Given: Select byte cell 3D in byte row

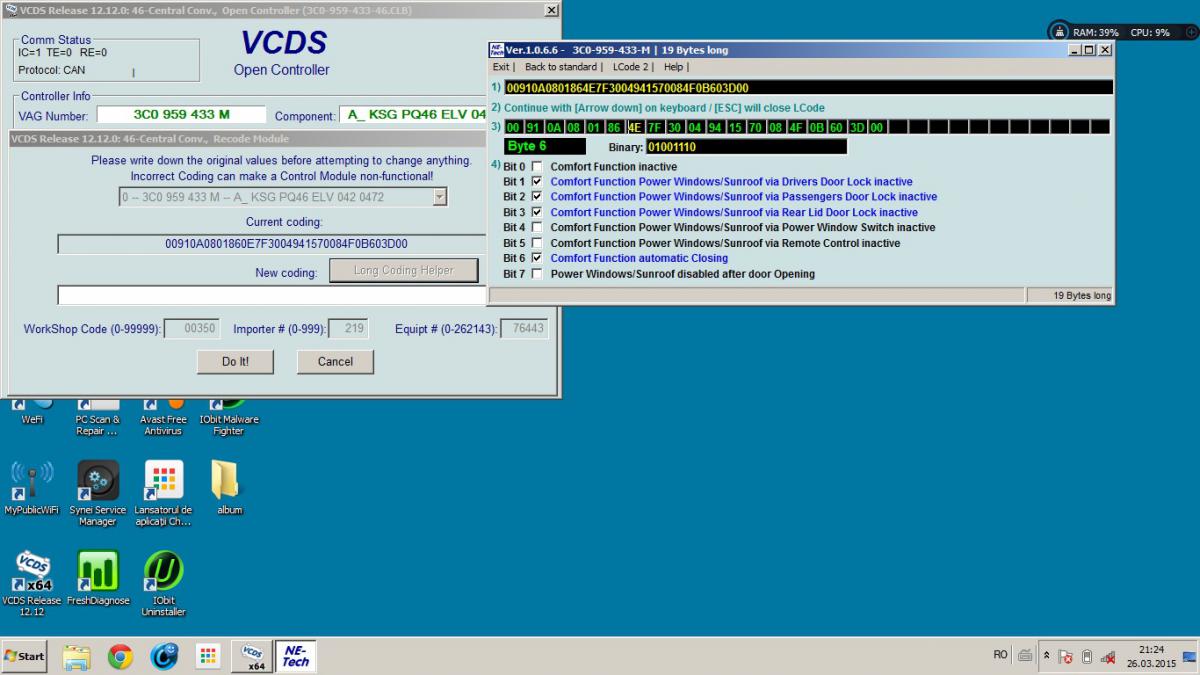Looking at the screenshot, I should 856,127.
